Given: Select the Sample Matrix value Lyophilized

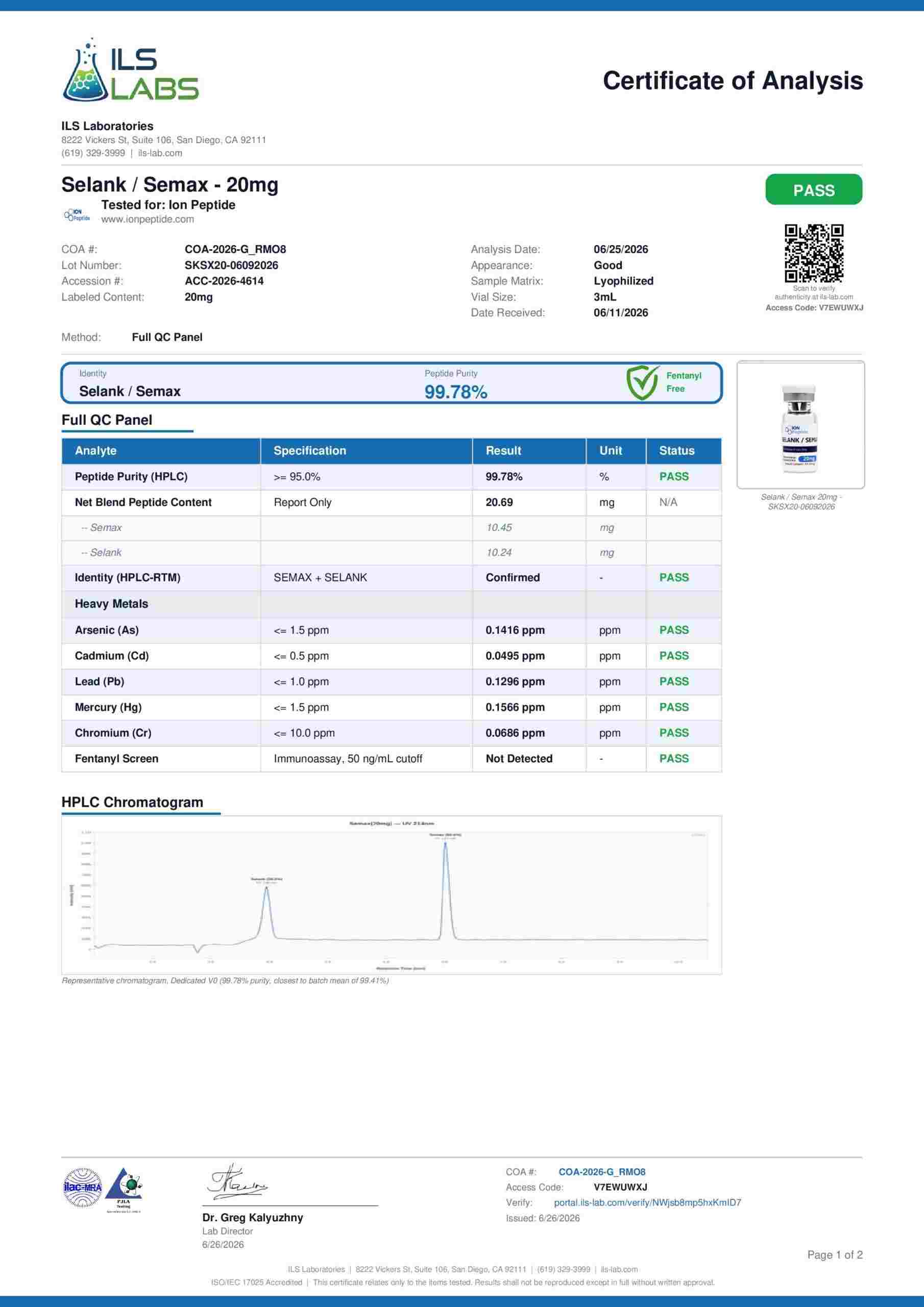Looking at the screenshot, I should [x=623, y=281].
